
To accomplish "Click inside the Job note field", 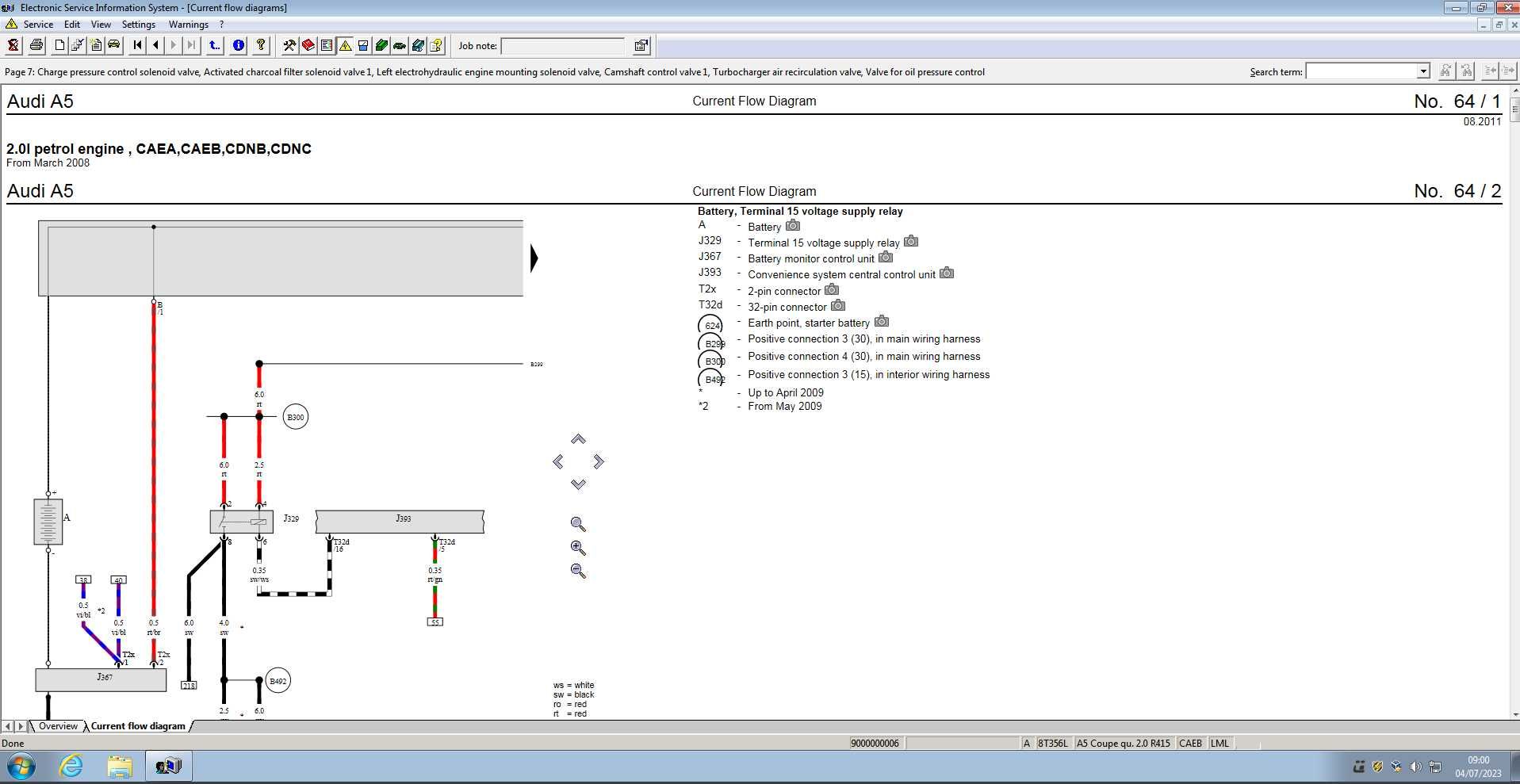I will tap(563, 46).
